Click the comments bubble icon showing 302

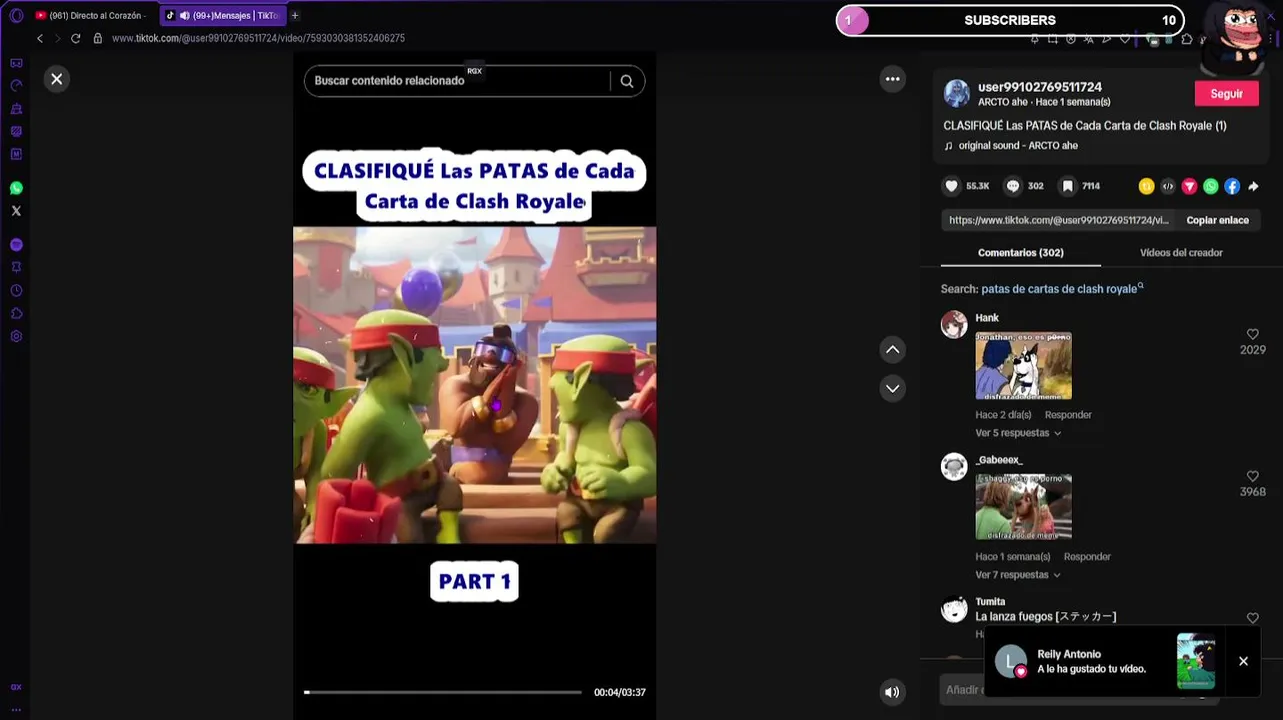pos(1012,186)
